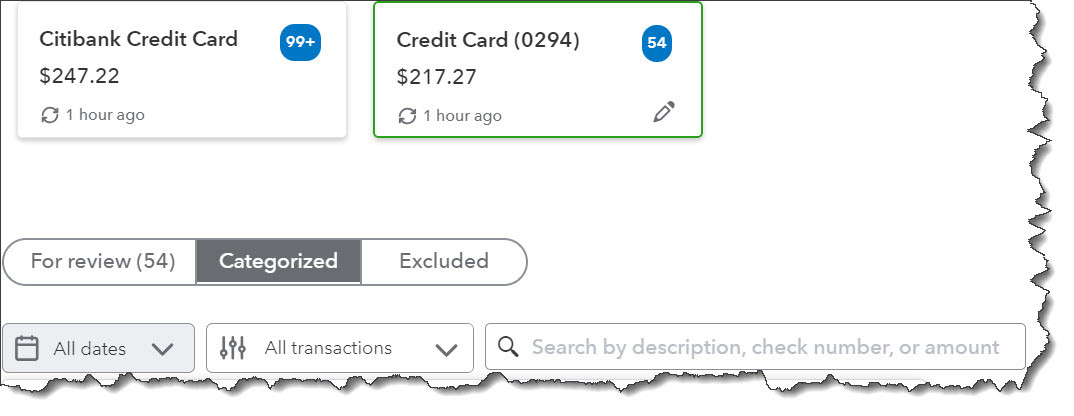Click the $217.27 balance on Credit Card (0294)
The height and width of the screenshot is (416, 1074).
coord(436,77)
